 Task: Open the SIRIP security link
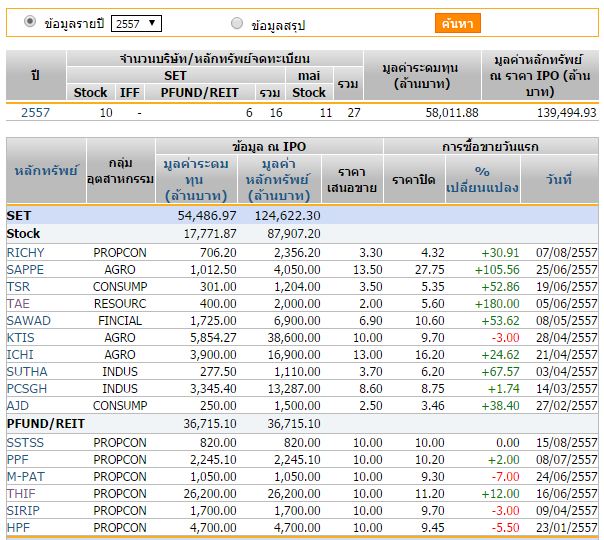[23, 510]
